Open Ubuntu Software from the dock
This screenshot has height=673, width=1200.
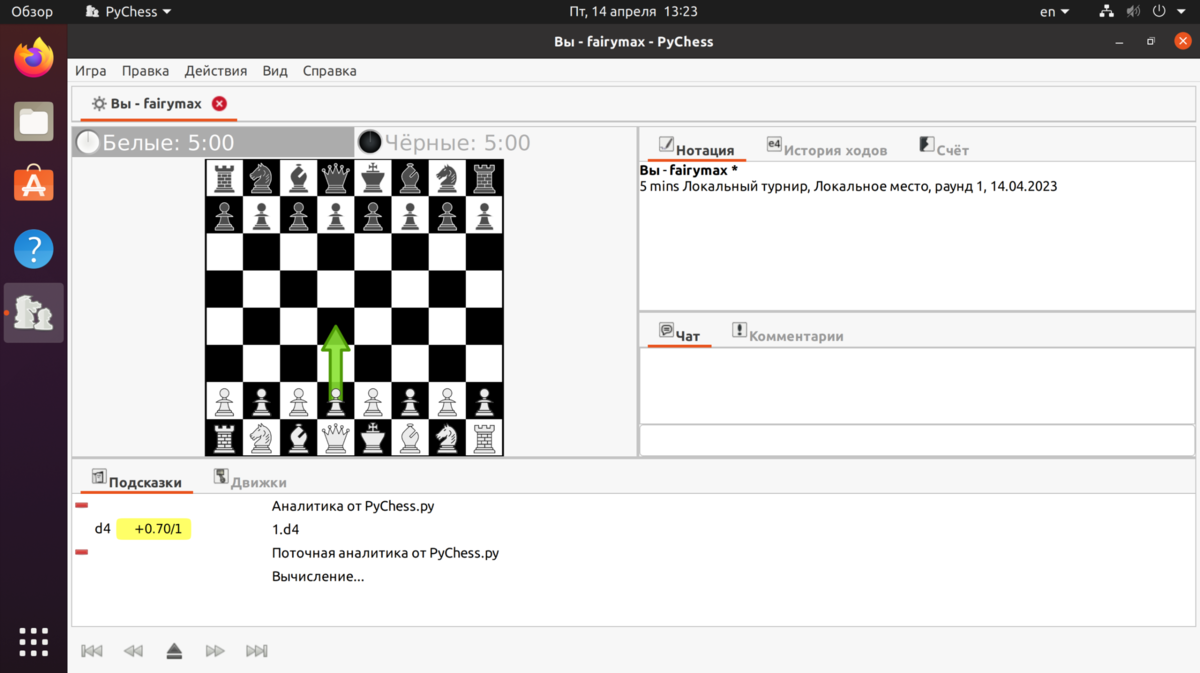34,185
